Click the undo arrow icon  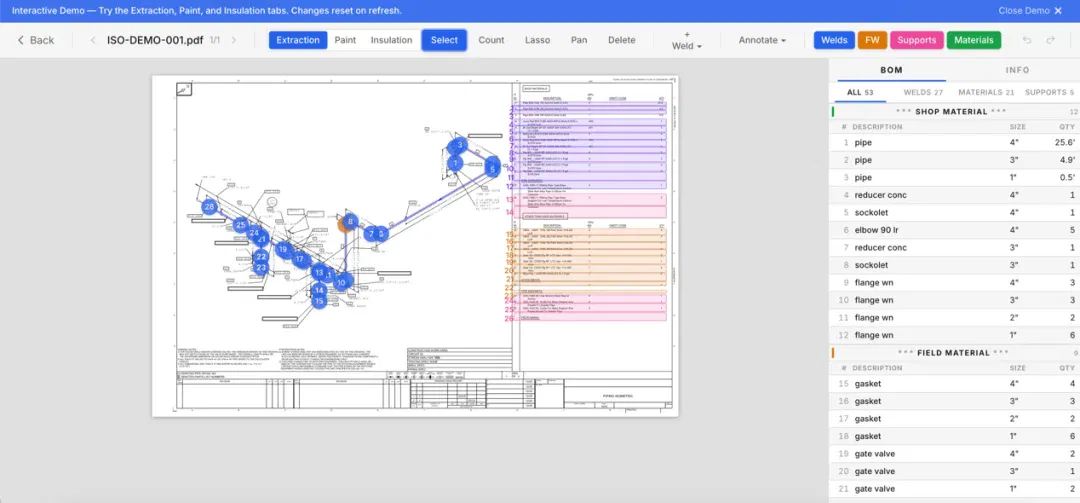coord(1027,40)
